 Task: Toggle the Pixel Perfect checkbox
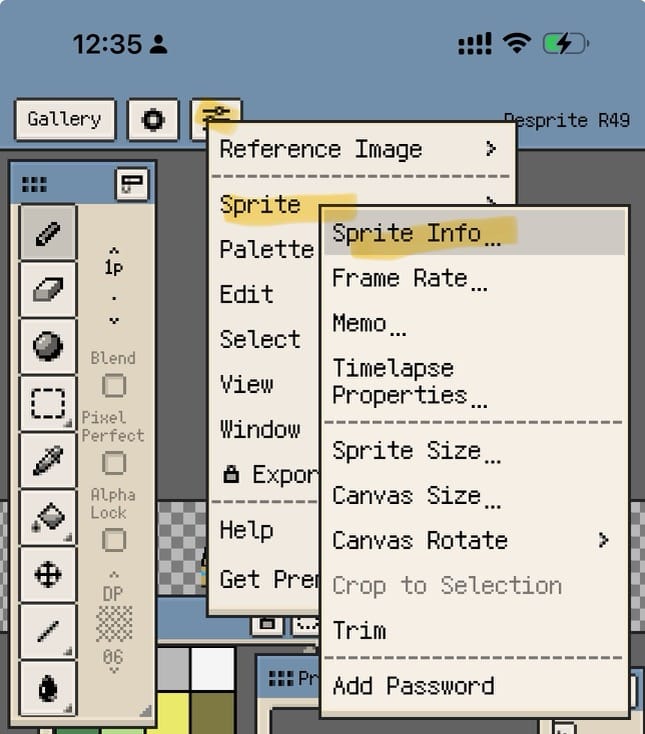(x=115, y=462)
